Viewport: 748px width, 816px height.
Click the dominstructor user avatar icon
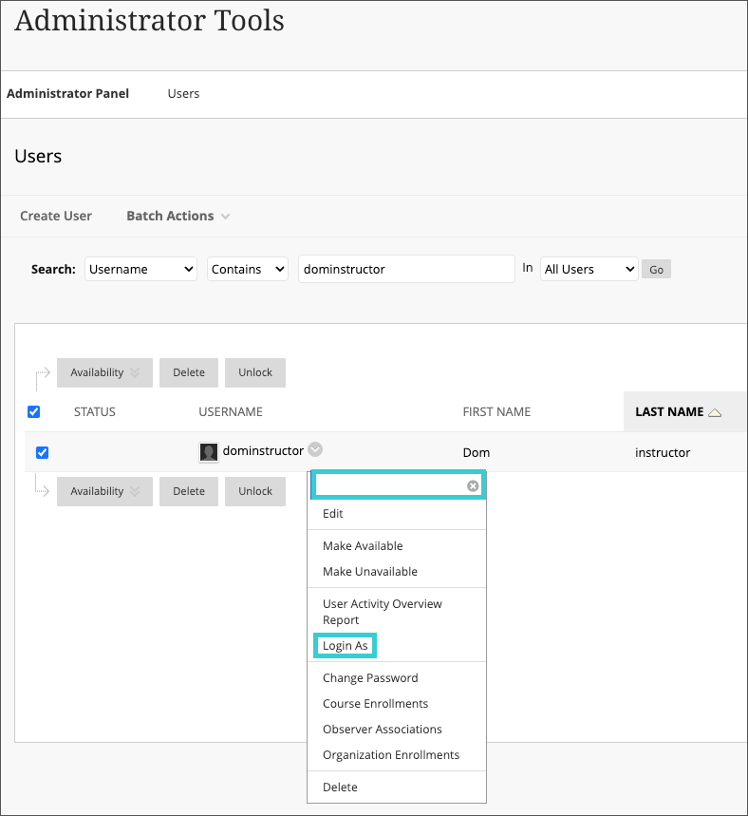coord(208,452)
